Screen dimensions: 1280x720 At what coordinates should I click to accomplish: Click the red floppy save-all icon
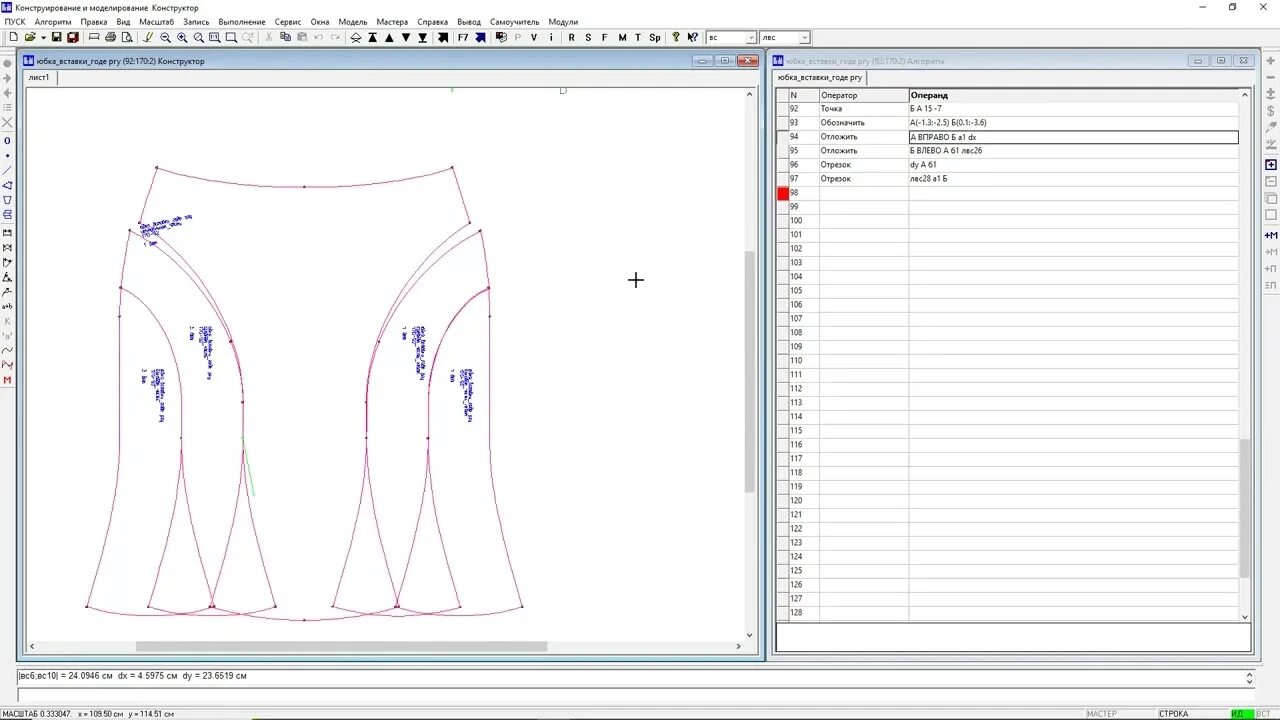point(72,37)
